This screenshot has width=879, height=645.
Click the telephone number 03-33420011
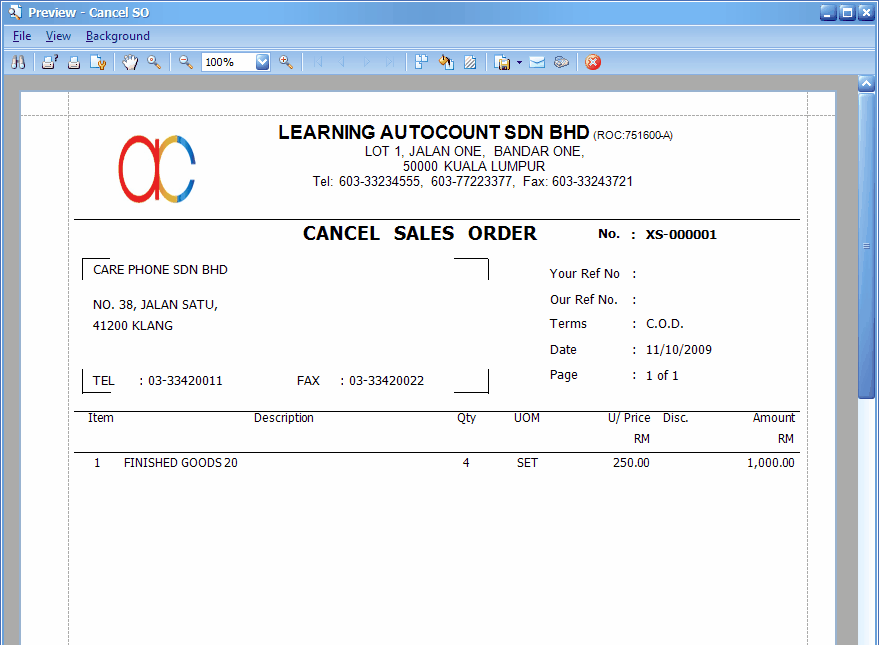tap(185, 380)
